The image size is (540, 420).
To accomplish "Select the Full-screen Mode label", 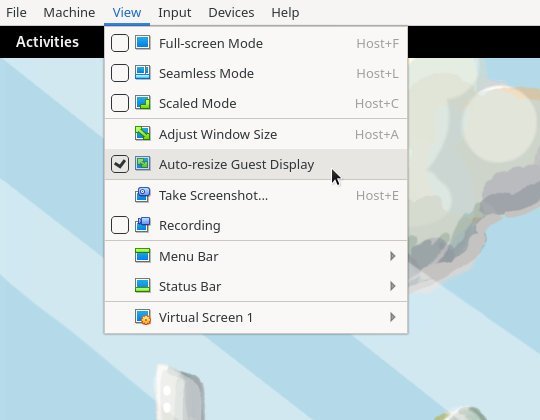I will (x=211, y=43).
